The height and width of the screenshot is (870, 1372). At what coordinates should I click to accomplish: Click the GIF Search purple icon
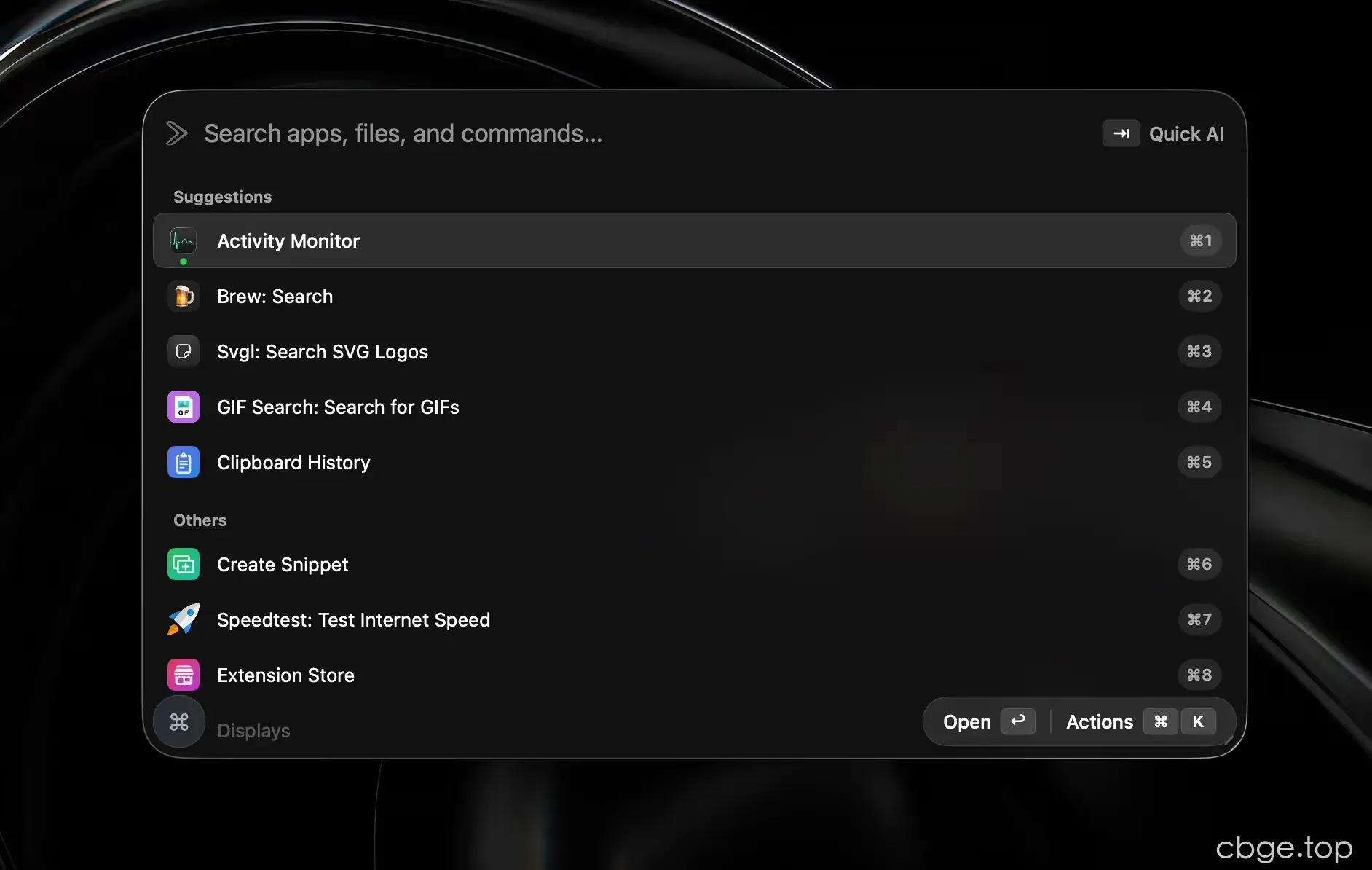click(x=184, y=407)
